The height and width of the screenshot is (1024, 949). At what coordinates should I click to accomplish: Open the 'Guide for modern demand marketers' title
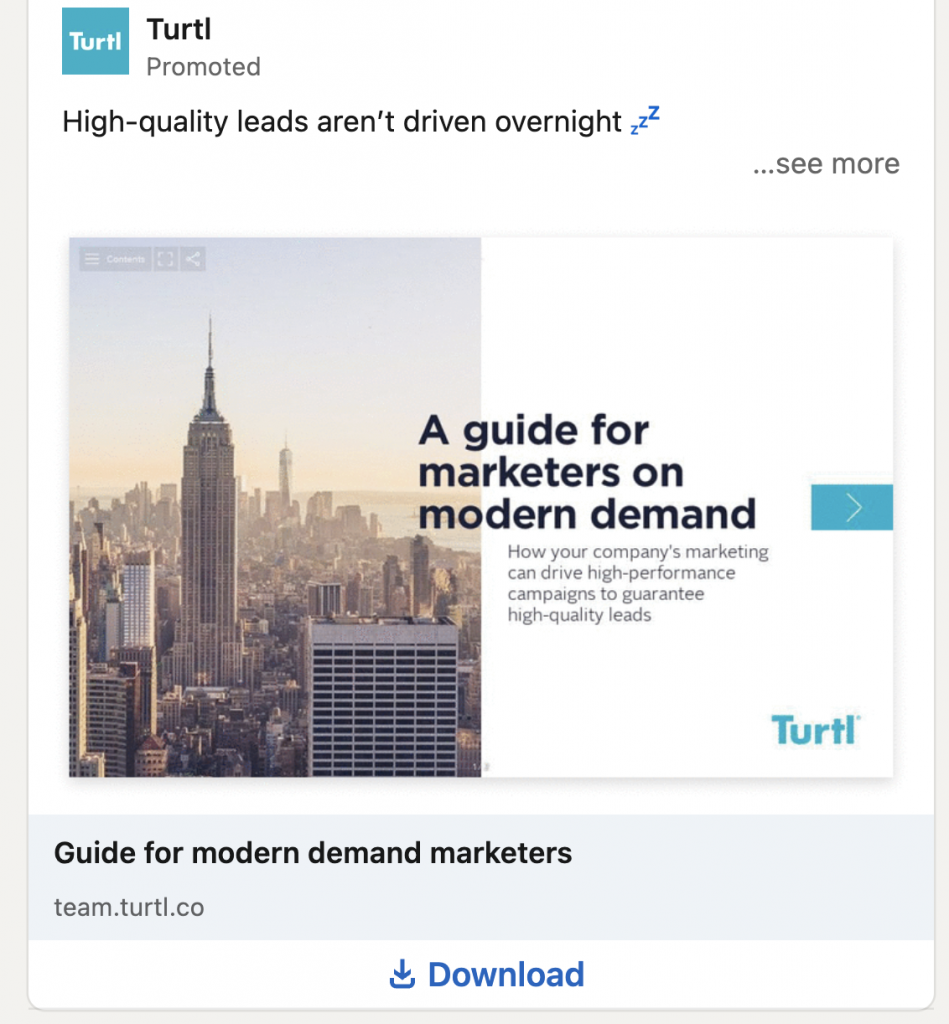(x=313, y=853)
